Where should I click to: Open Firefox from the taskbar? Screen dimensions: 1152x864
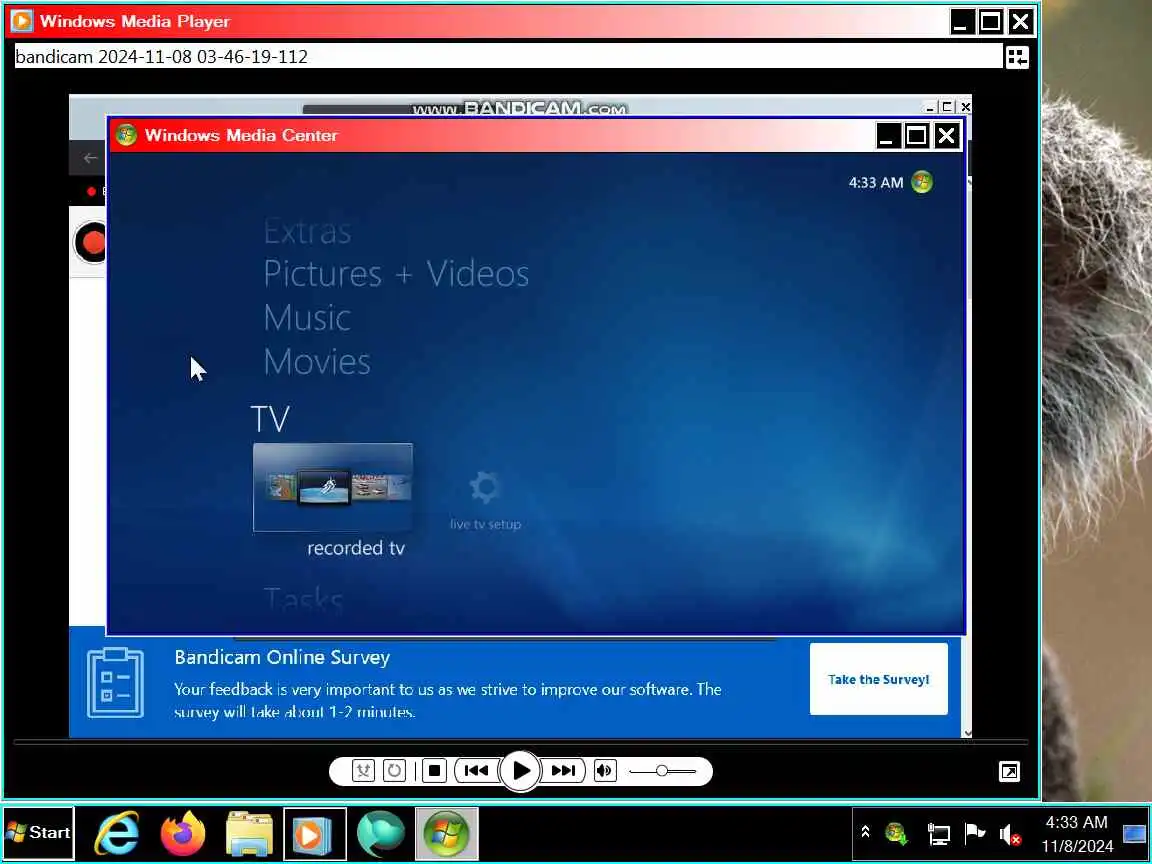point(183,833)
